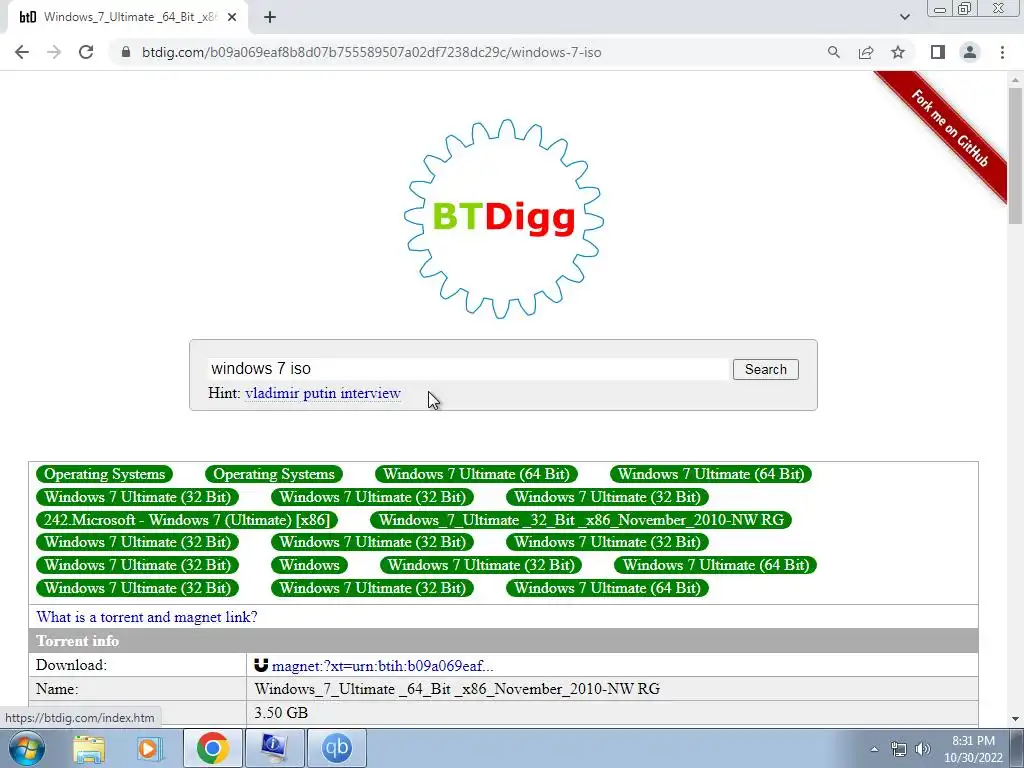Open qBittorrent from the taskbar
The width and height of the screenshot is (1024, 768).
(x=336, y=748)
